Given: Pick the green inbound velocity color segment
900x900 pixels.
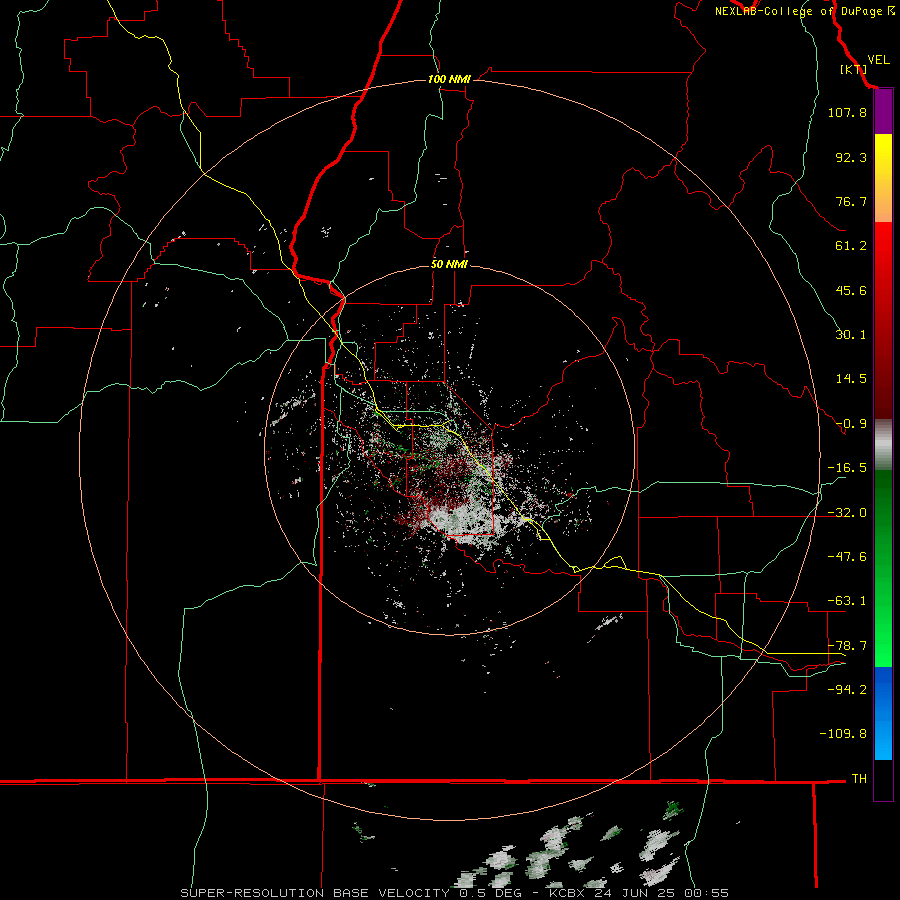Looking at the screenshot, I should [883, 568].
